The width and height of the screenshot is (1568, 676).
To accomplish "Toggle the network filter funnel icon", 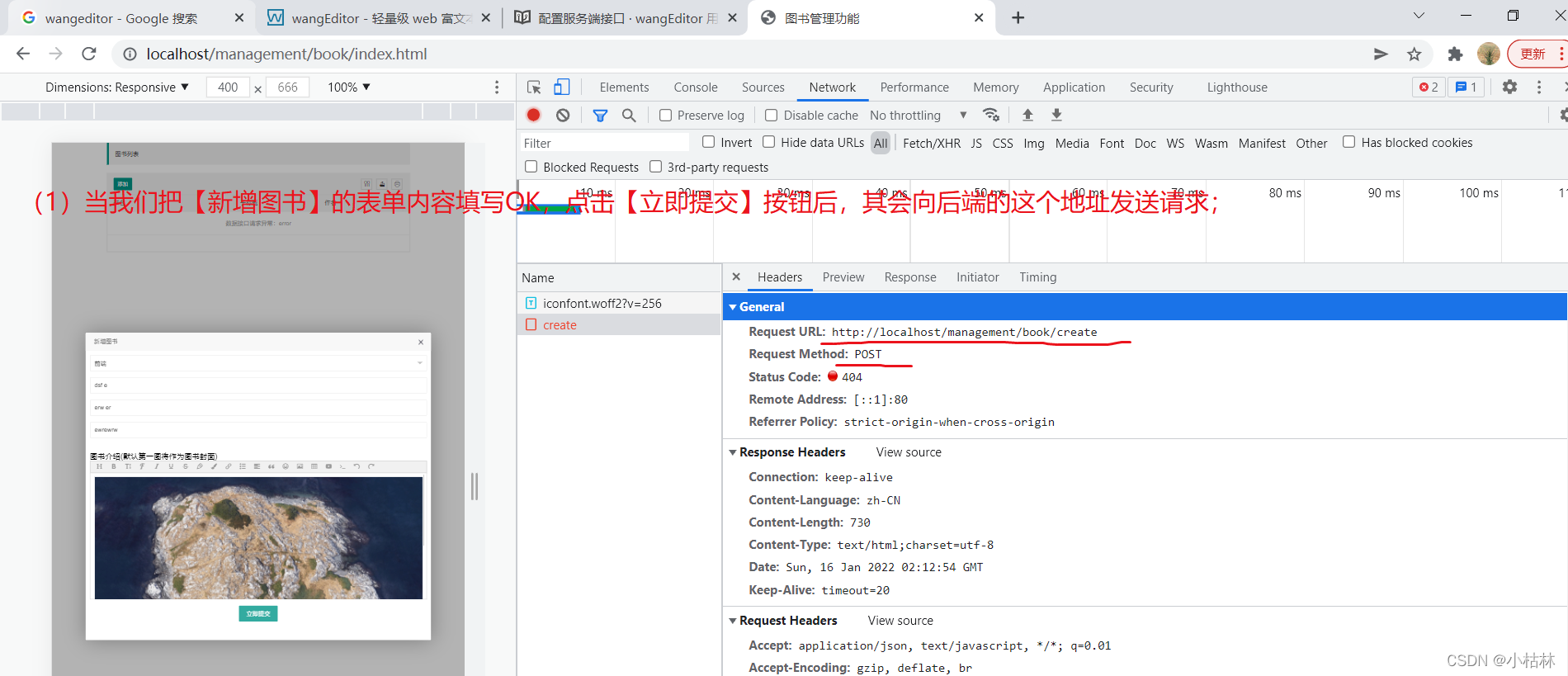I will pyautogui.click(x=600, y=116).
